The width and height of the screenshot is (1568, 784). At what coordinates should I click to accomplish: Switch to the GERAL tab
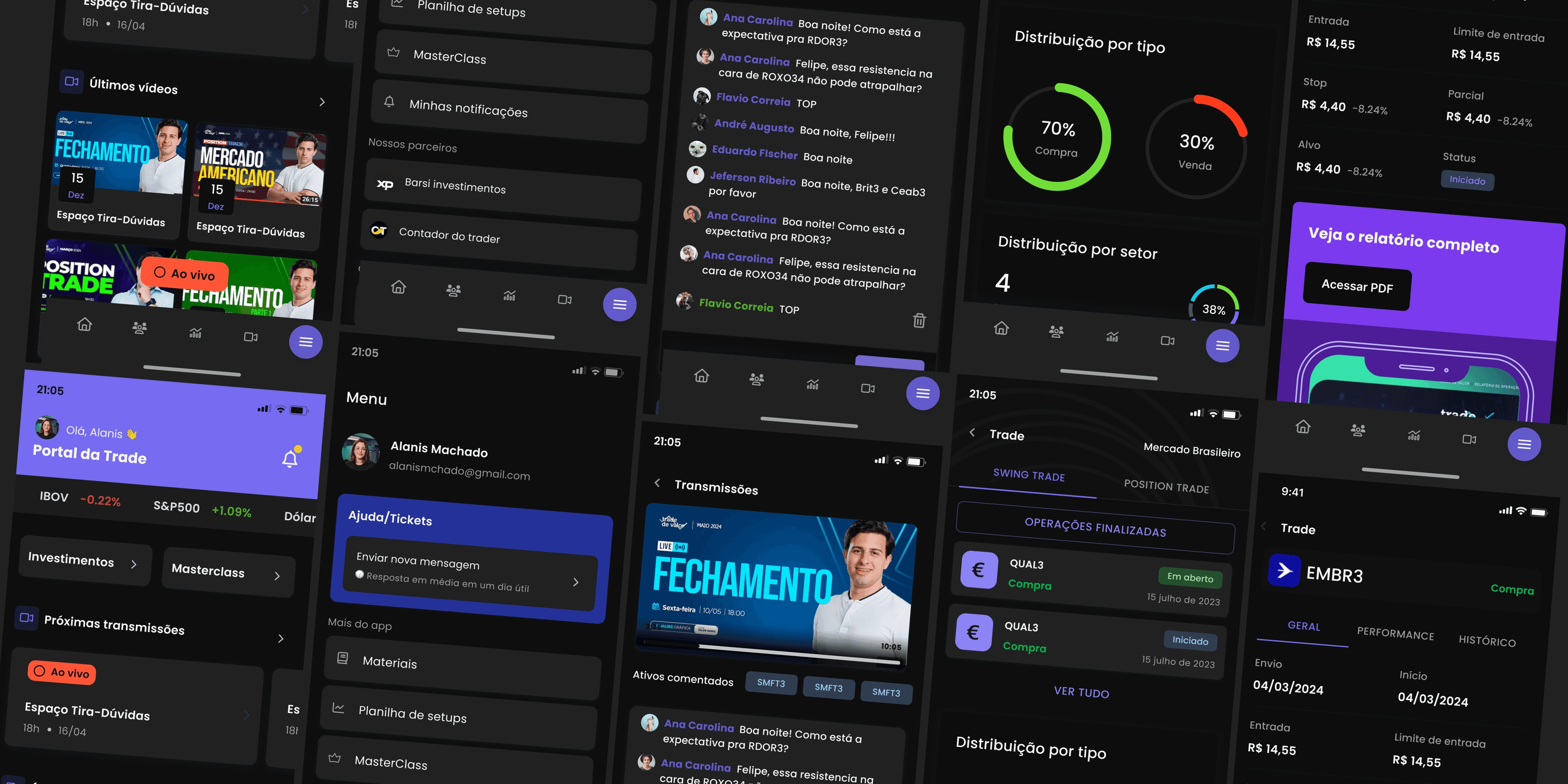[1304, 626]
